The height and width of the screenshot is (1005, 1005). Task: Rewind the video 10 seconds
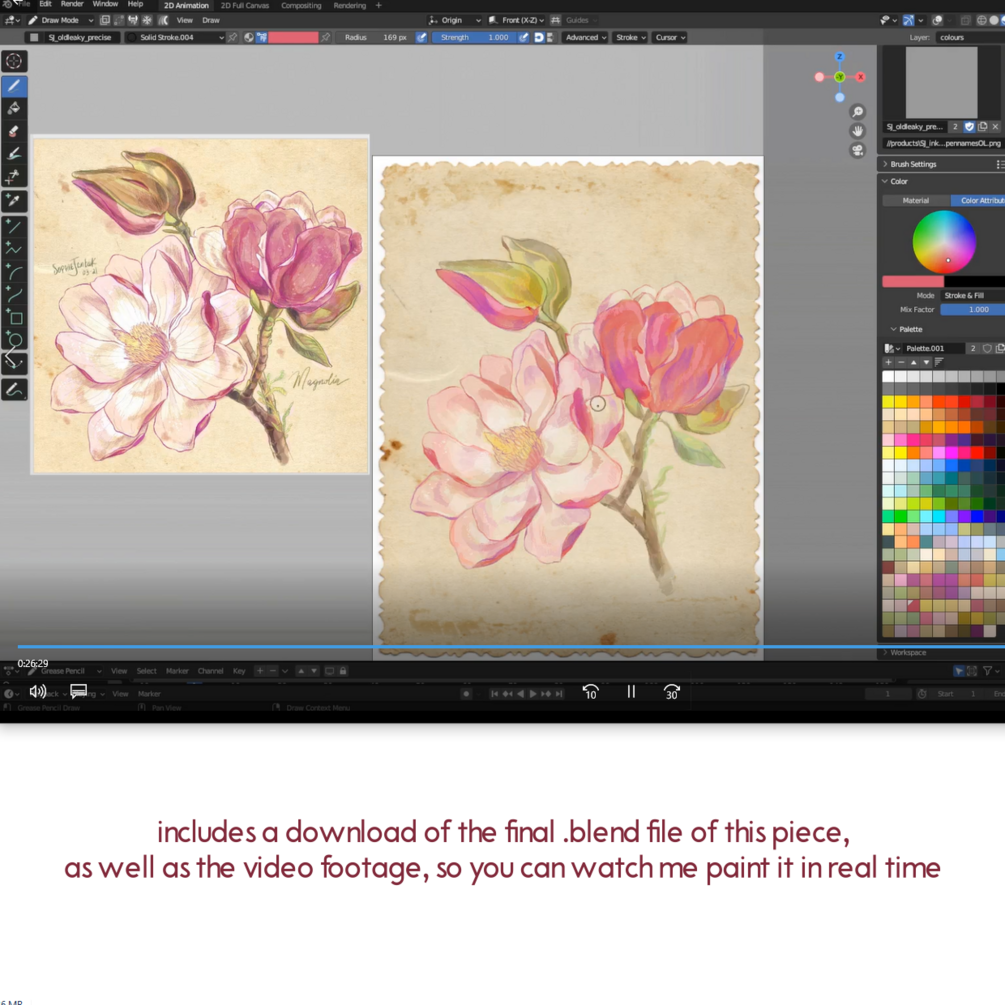(590, 692)
